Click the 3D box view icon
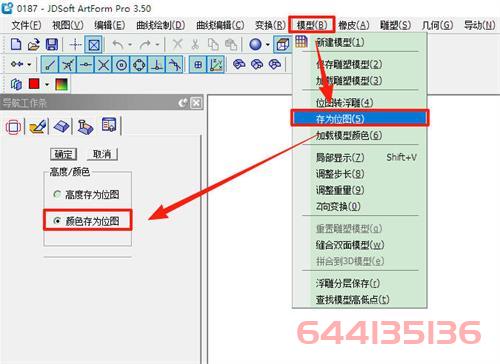Viewport: 500px width, 364px height. click(x=283, y=44)
